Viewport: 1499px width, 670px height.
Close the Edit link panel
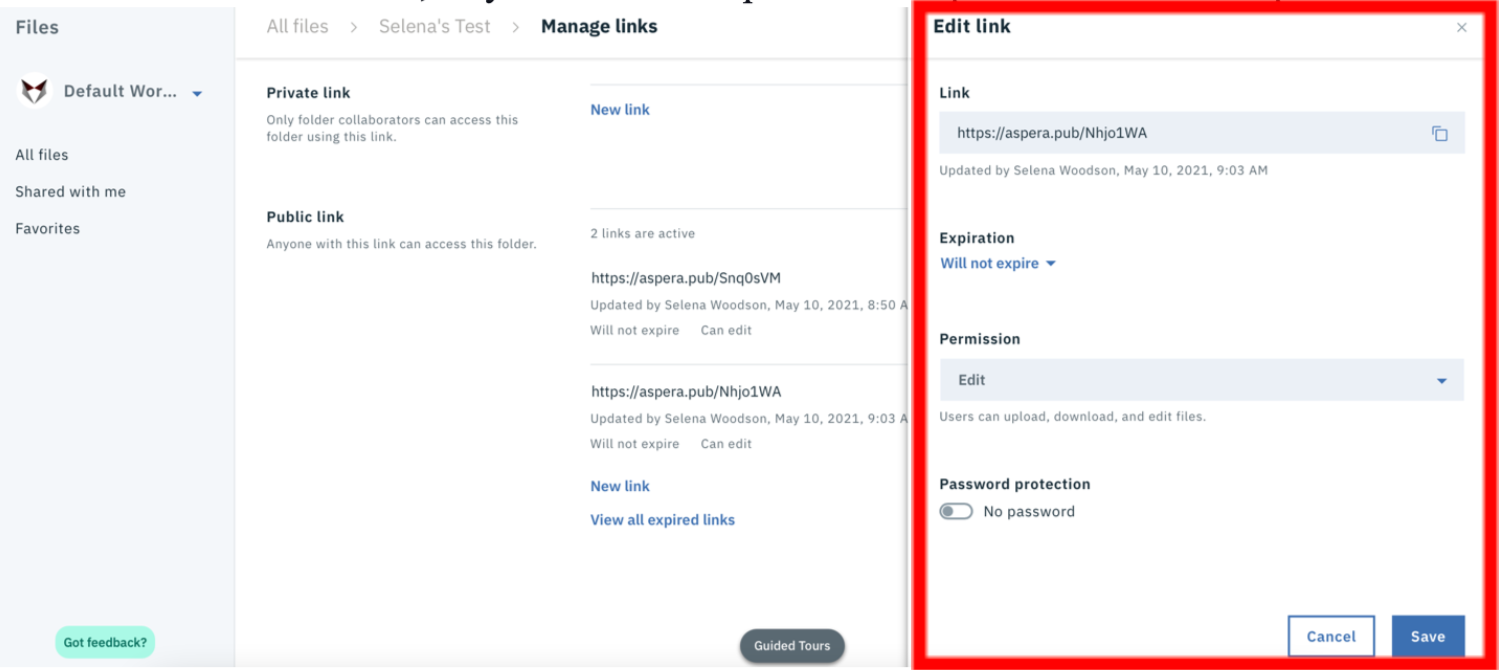pos(1462,28)
